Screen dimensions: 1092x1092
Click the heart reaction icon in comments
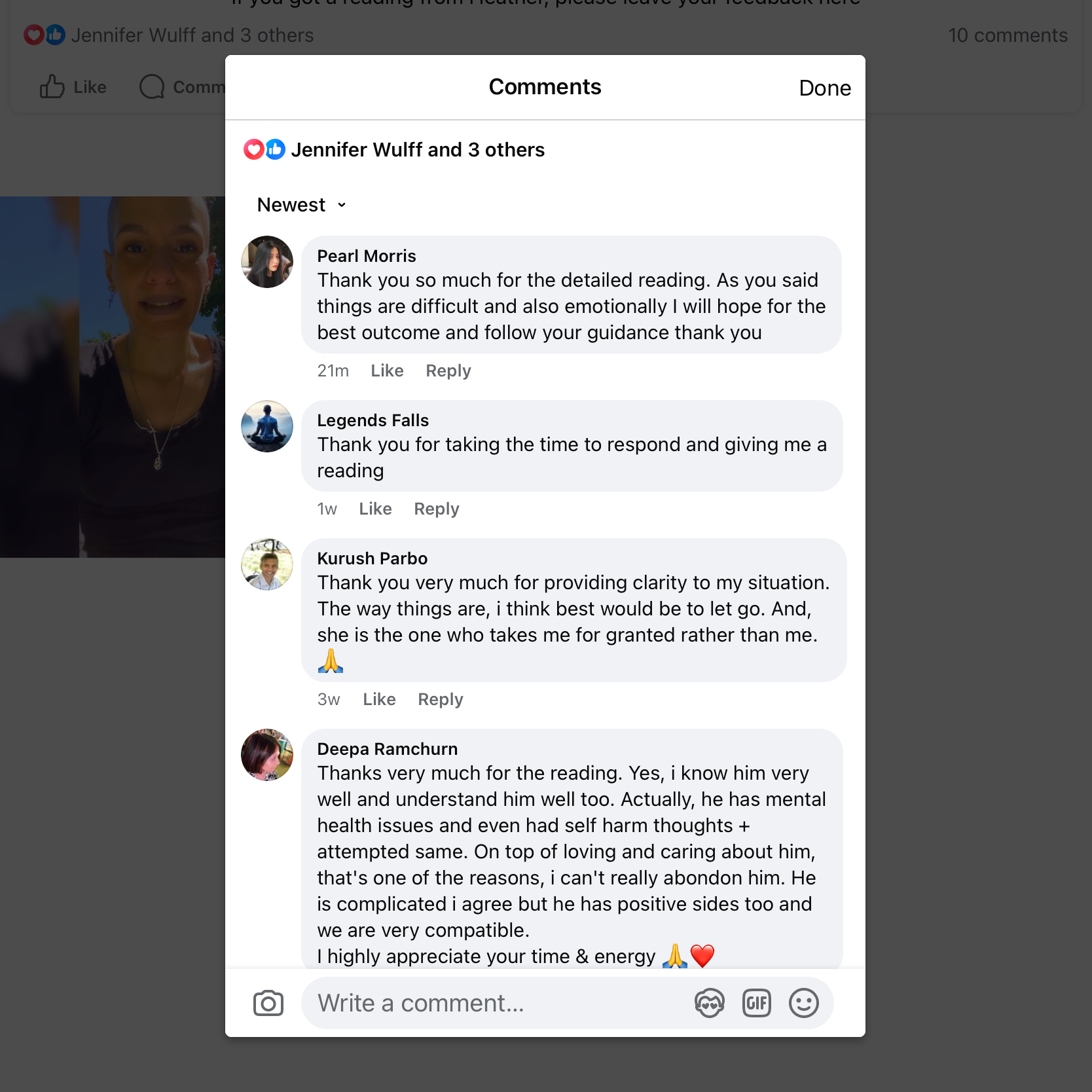click(x=253, y=150)
